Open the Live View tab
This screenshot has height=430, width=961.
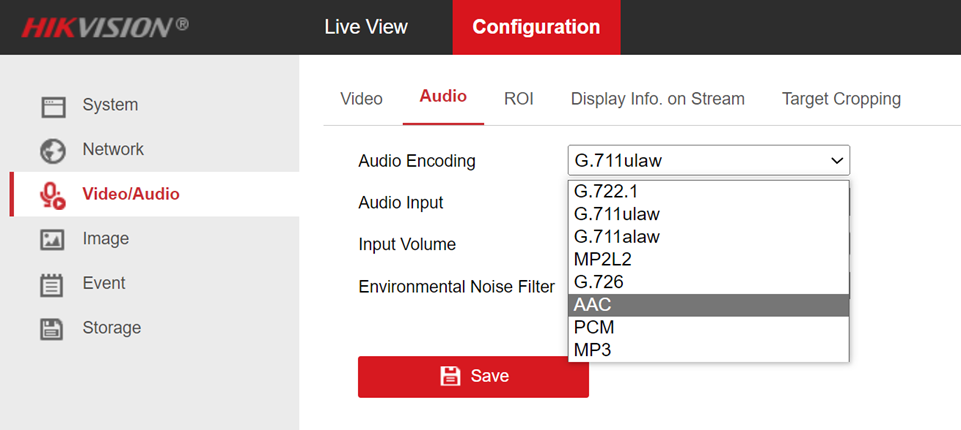(366, 27)
